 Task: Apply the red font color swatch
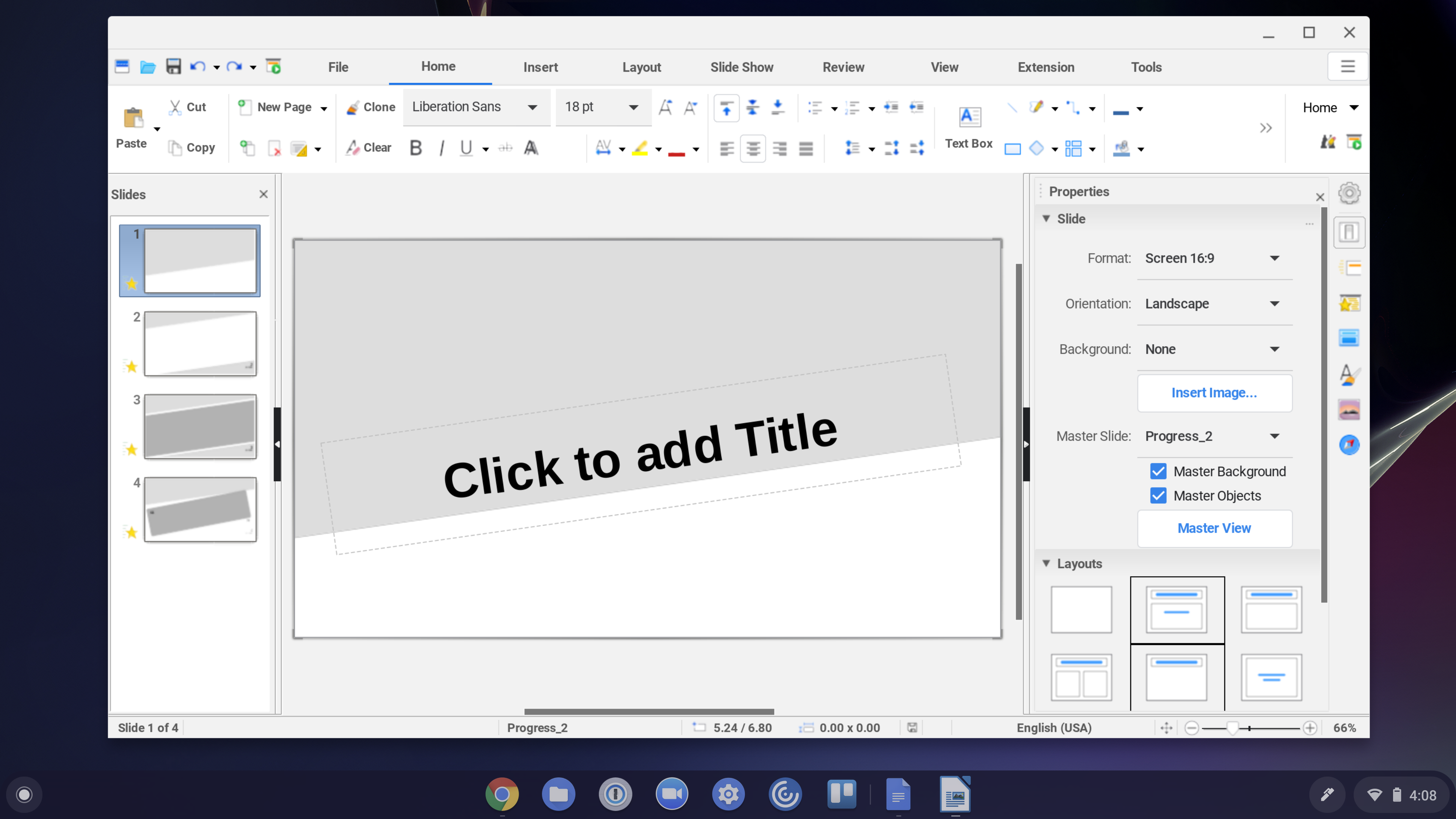(x=676, y=149)
